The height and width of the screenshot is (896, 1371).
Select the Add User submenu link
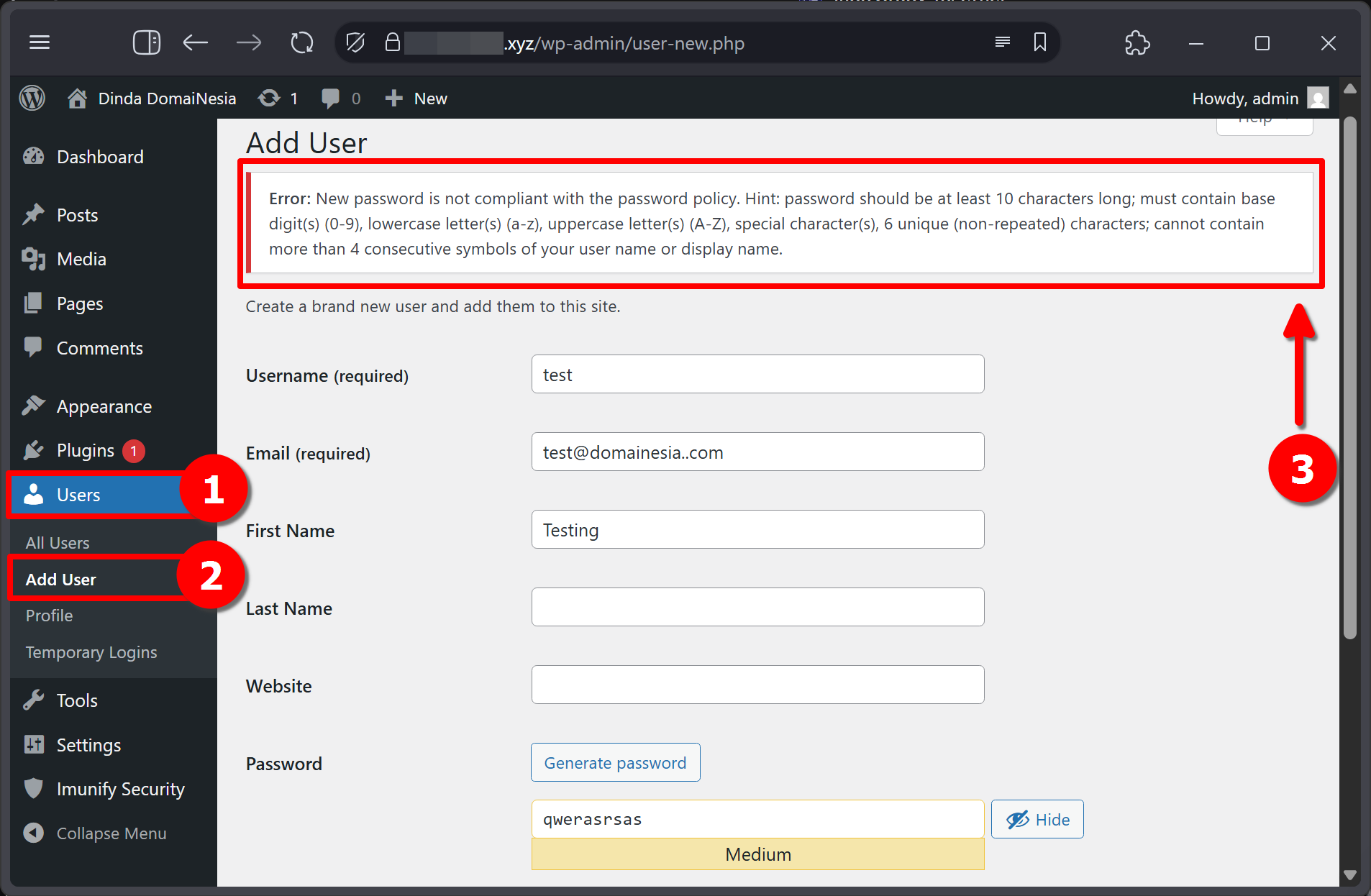click(60, 580)
